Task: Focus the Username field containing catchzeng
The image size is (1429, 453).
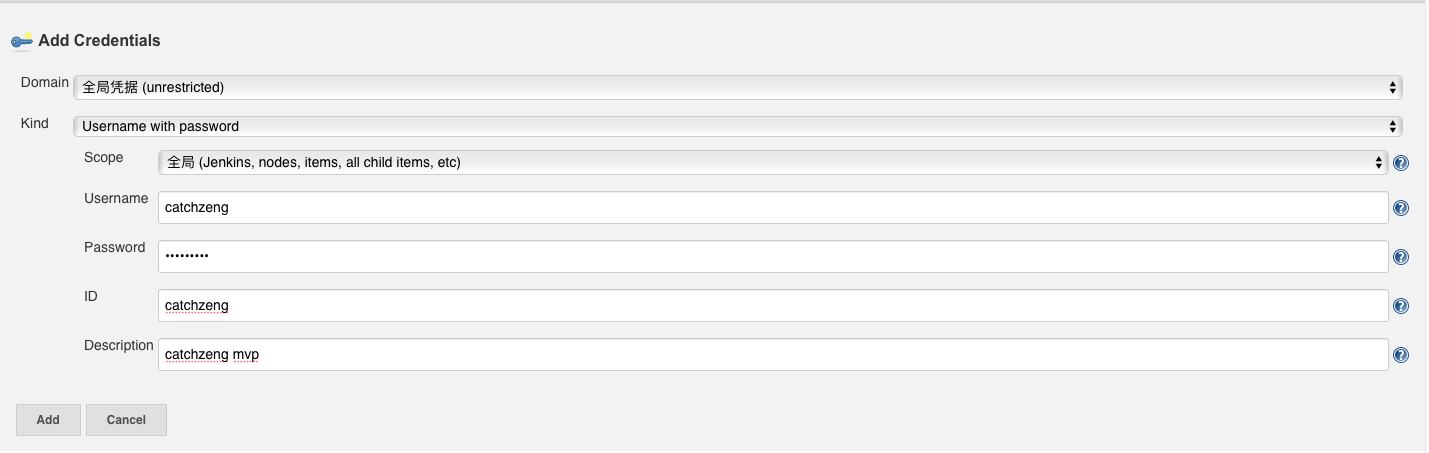Action: coord(773,208)
